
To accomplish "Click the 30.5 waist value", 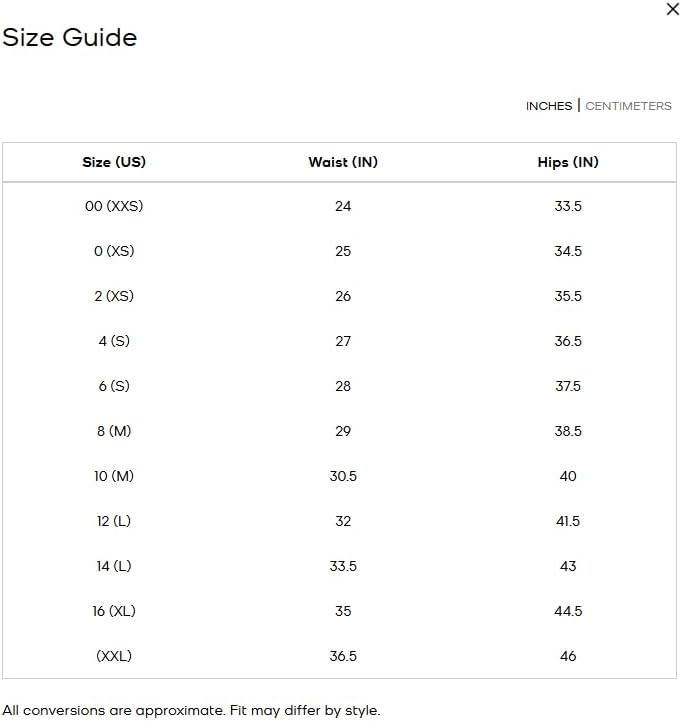I will pos(343,476).
